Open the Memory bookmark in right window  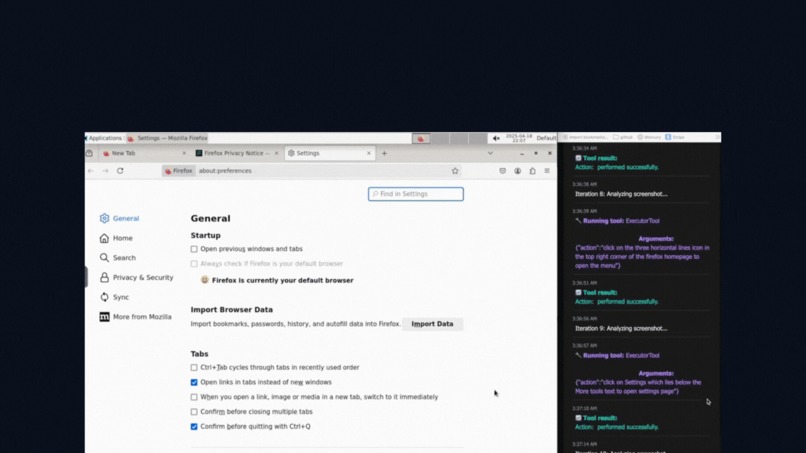649,137
